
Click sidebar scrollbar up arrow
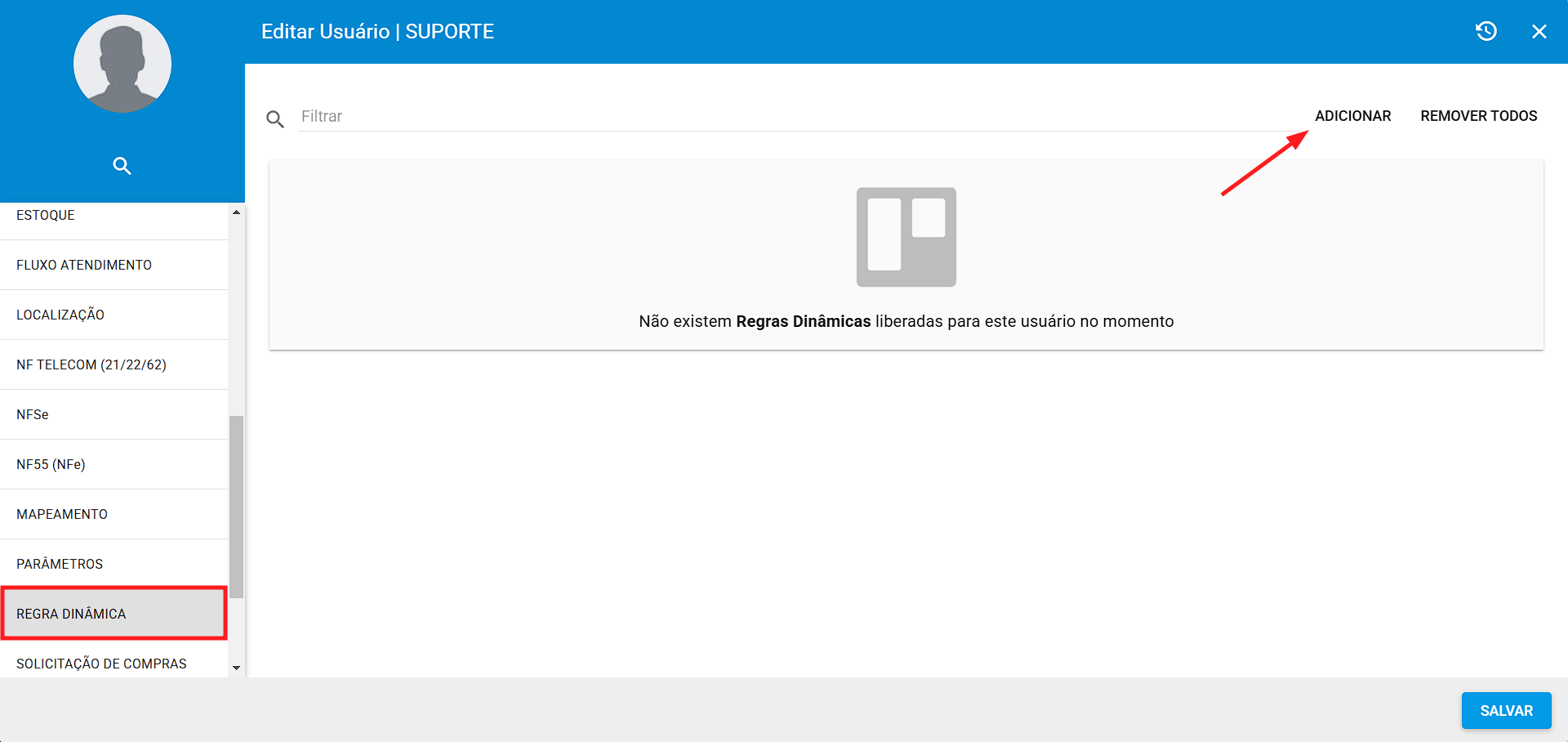[236, 212]
